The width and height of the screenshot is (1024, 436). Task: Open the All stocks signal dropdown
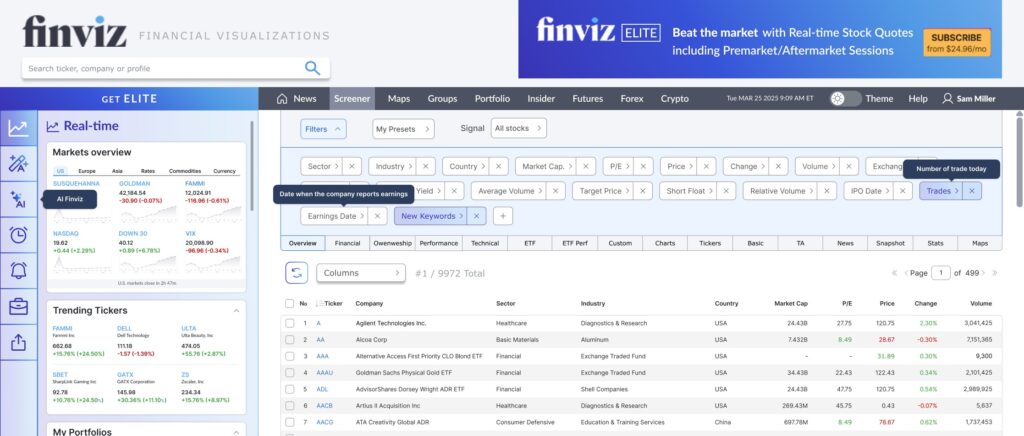coord(519,129)
